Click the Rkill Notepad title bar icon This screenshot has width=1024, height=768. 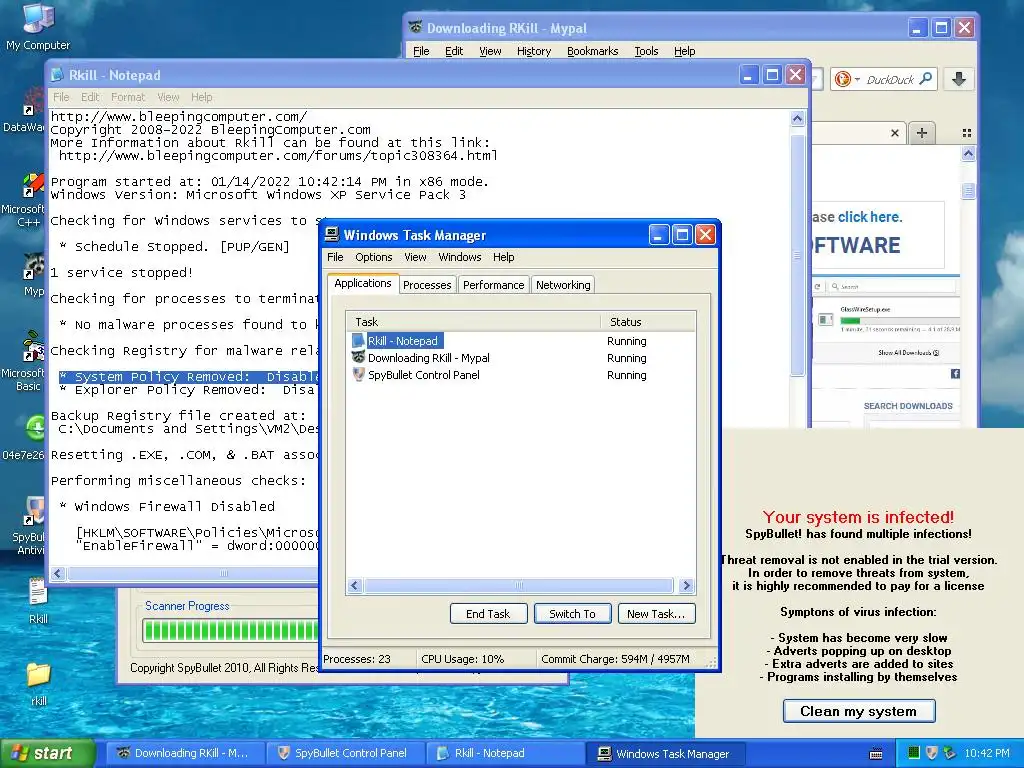(x=57, y=75)
